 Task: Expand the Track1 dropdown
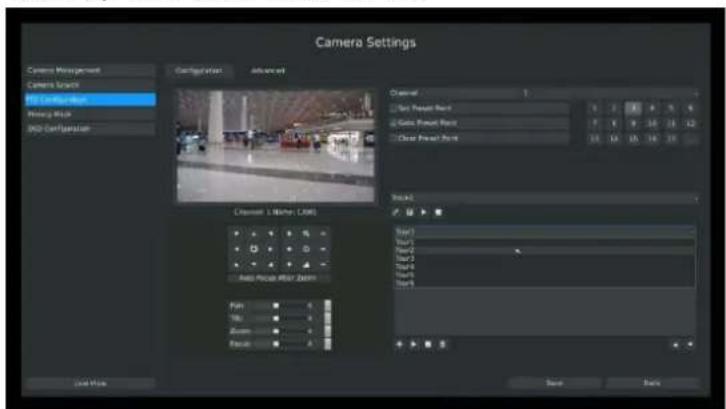[x=543, y=198]
